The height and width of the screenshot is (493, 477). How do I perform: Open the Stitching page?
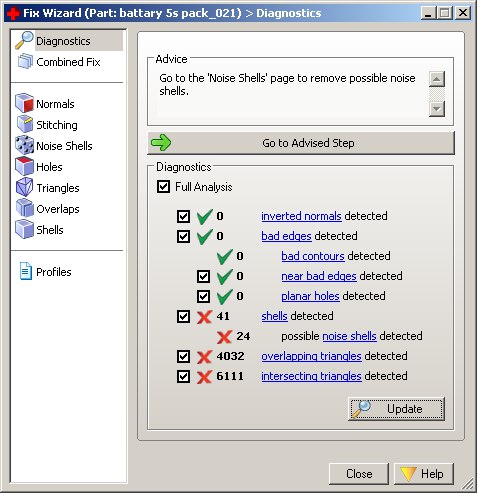57,125
